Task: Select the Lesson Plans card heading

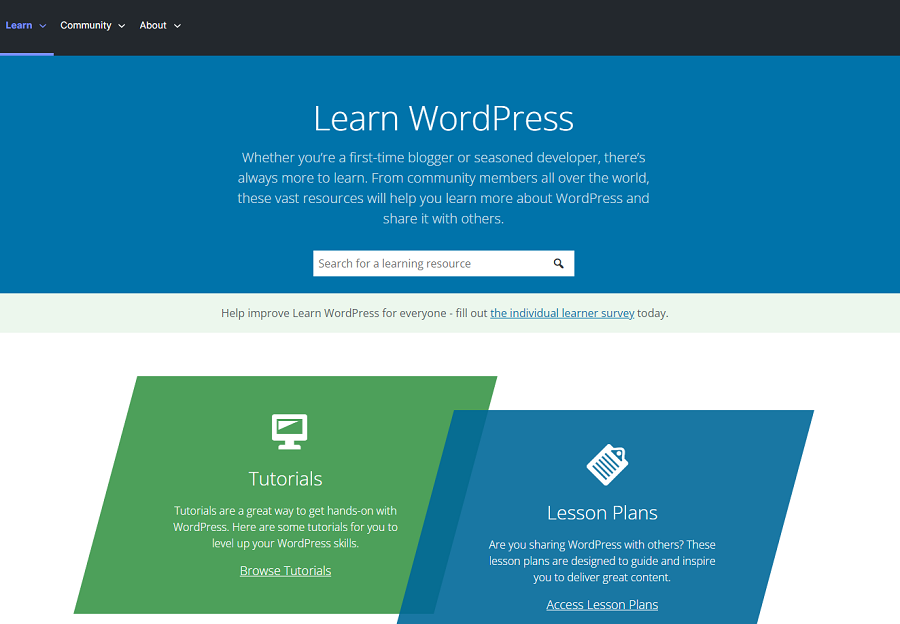Action: pos(602,513)
